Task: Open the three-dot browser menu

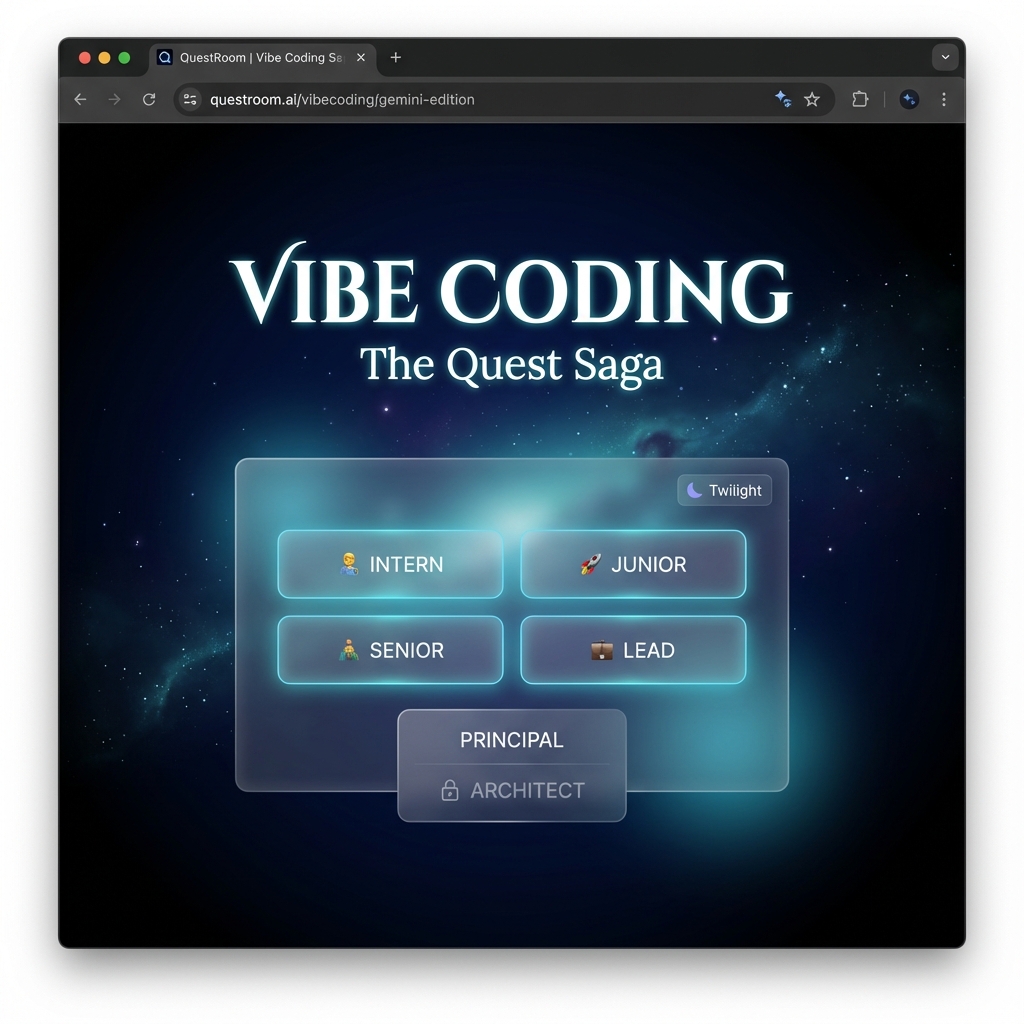Action: 943,99
